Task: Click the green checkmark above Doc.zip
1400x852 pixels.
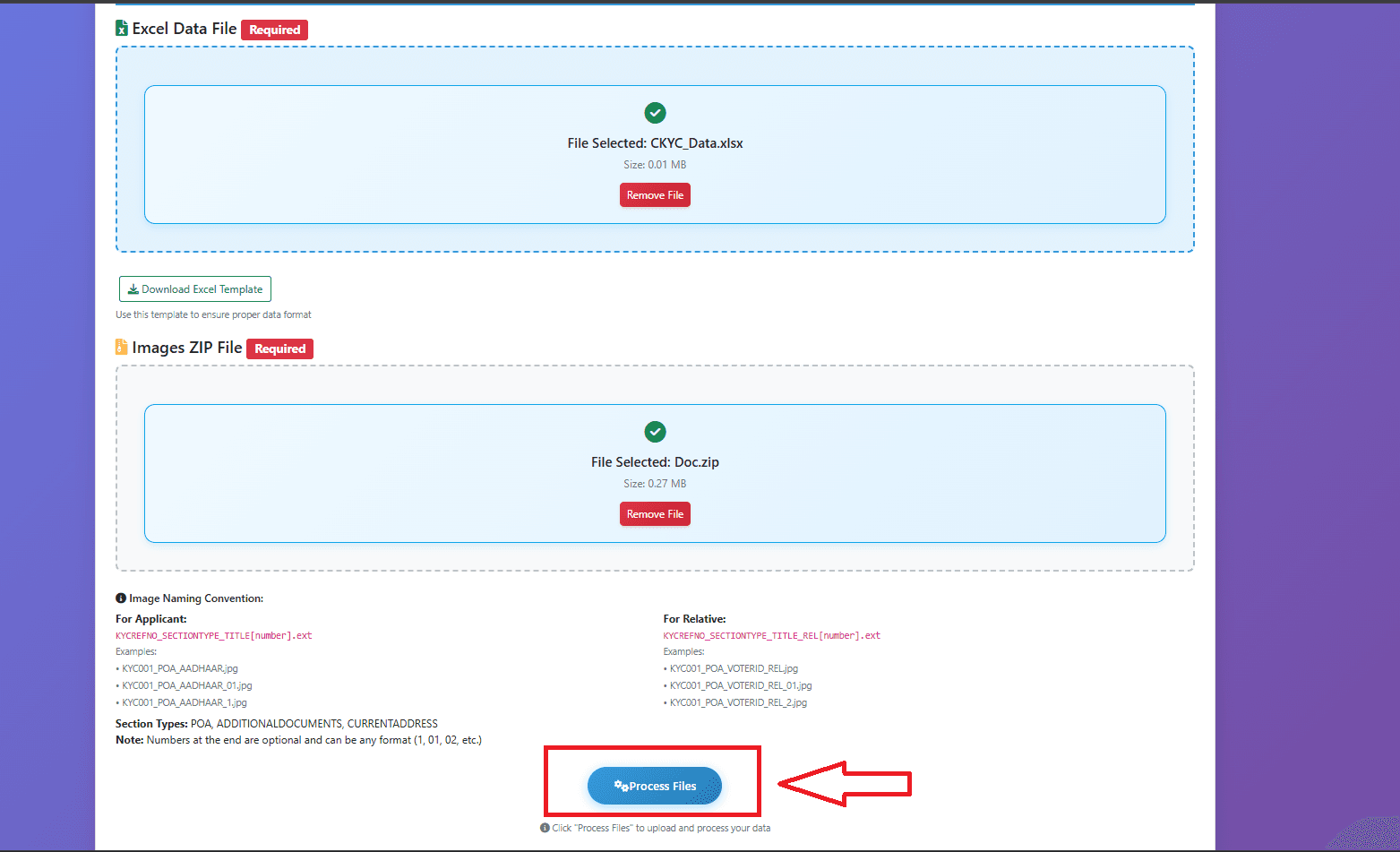Action: (x=655, y=432)
